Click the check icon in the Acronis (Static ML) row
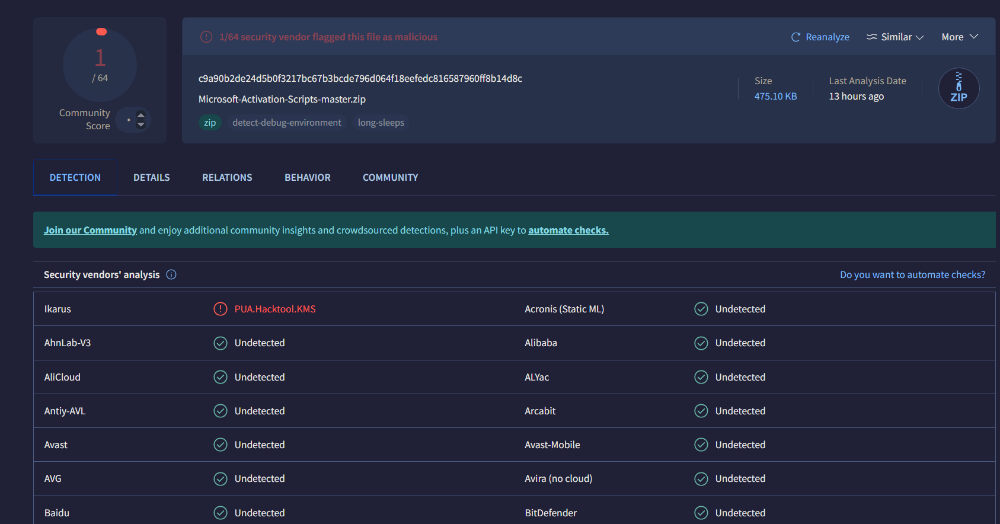The height and width of the screenshot is (524, 1000). pos(701,309)
